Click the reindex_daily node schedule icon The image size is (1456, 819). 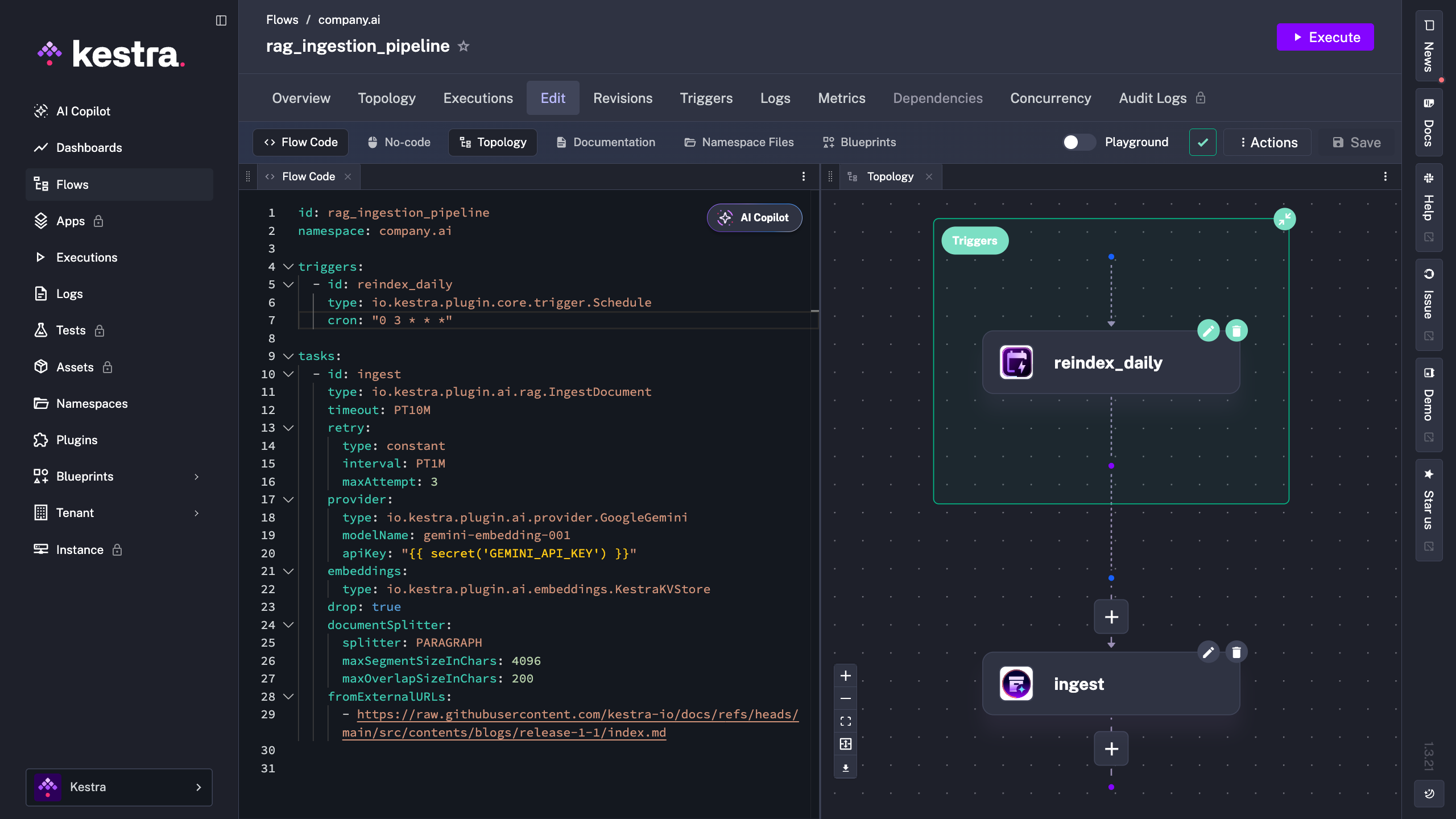coord(1016,362)
